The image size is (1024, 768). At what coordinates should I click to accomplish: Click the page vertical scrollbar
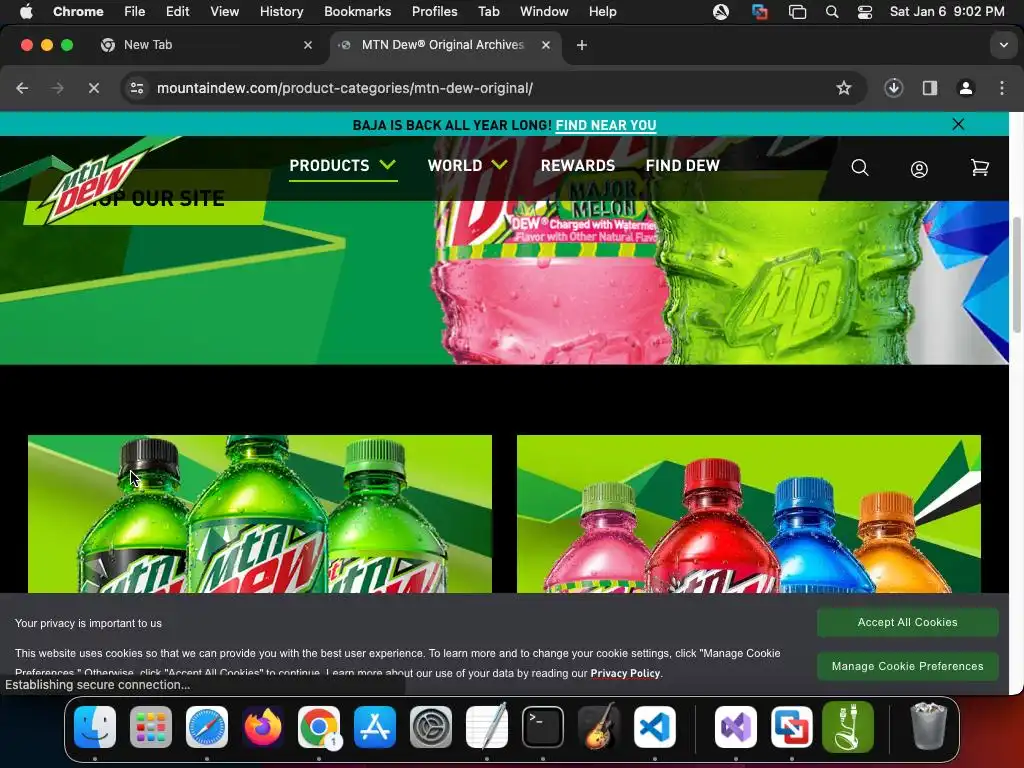click(1016, 274)
